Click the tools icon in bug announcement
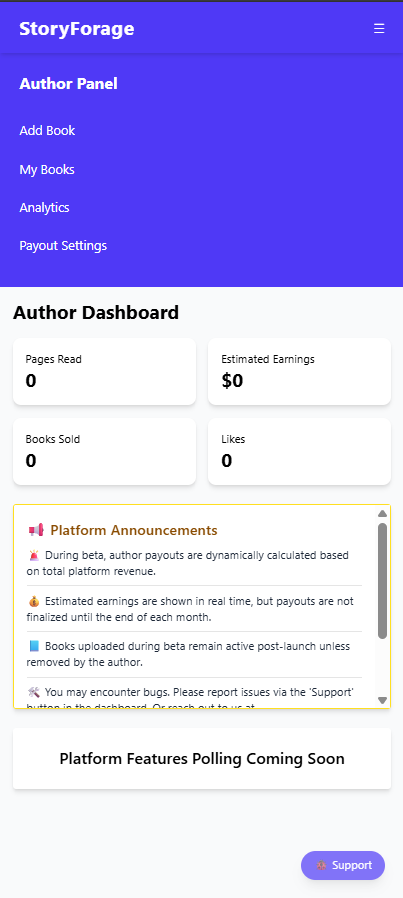This screenshot has width=403, height=898. [33, 692]
